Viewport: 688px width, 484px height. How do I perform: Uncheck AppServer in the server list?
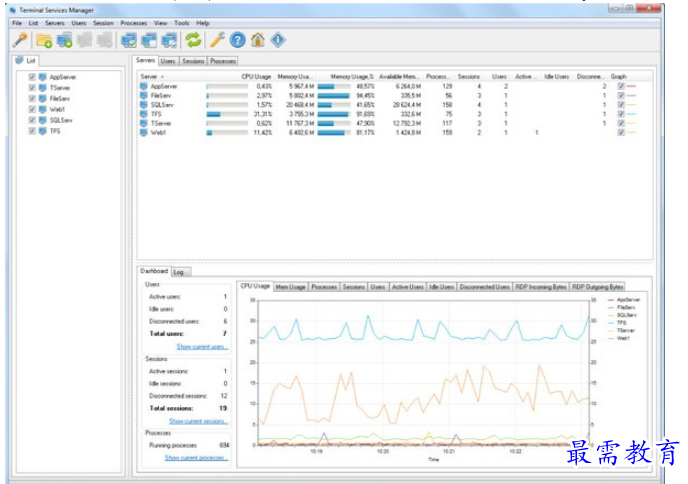coord(32,77)
